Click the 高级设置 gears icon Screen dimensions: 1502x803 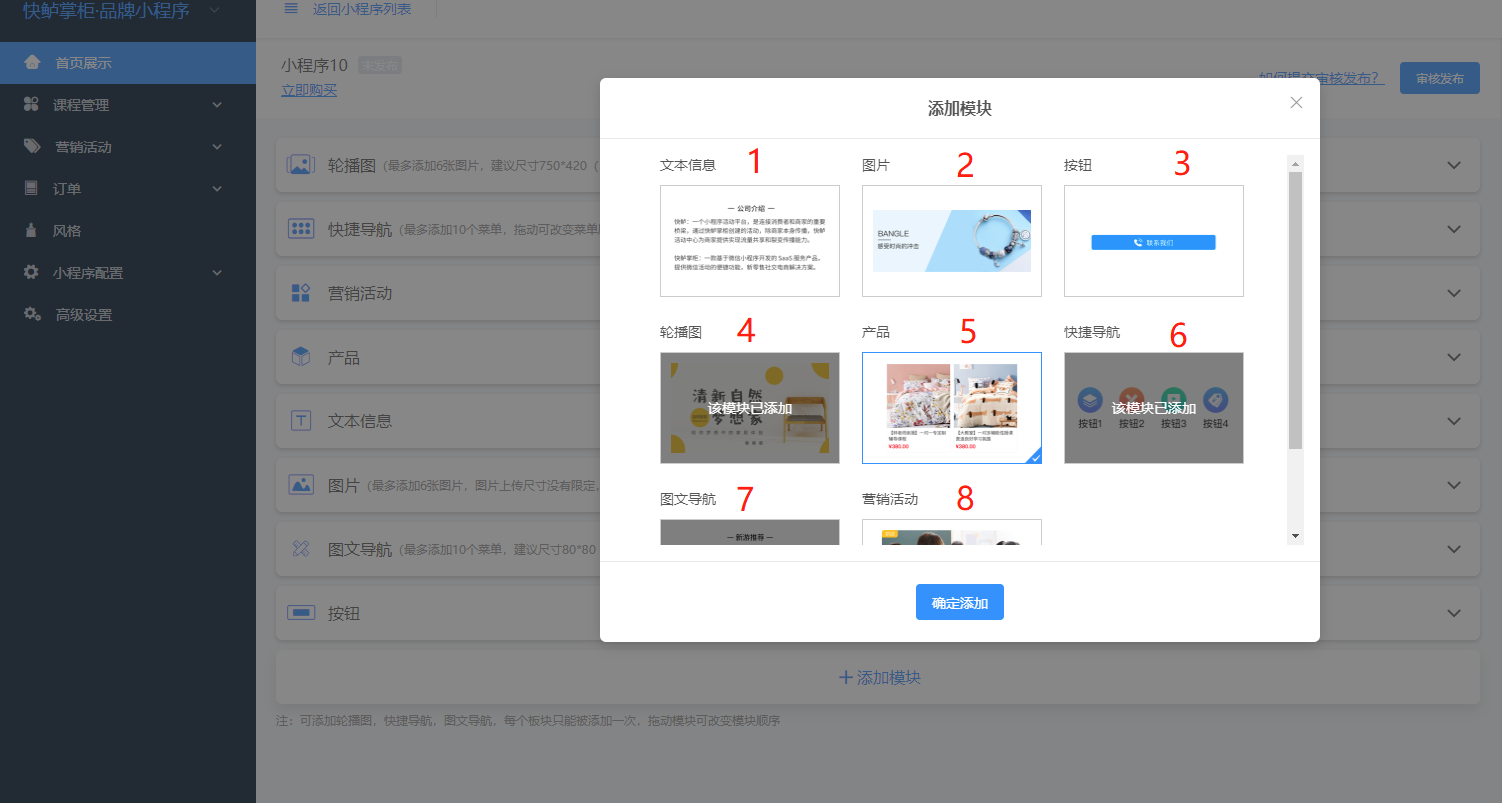(x=32, y=315)
